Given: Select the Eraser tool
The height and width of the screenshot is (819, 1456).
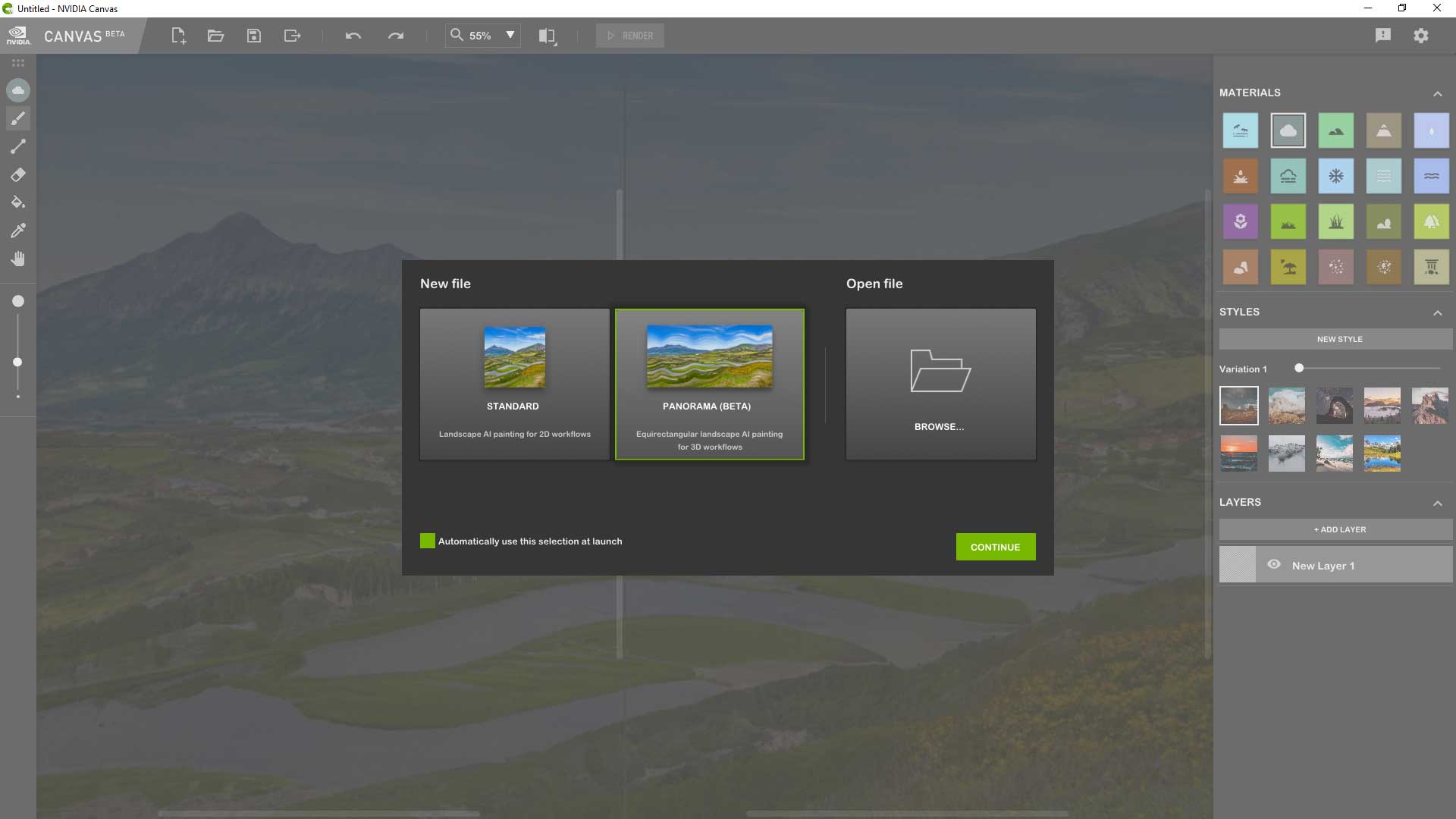Looking at the screenshot, I should tap(18, 174).
